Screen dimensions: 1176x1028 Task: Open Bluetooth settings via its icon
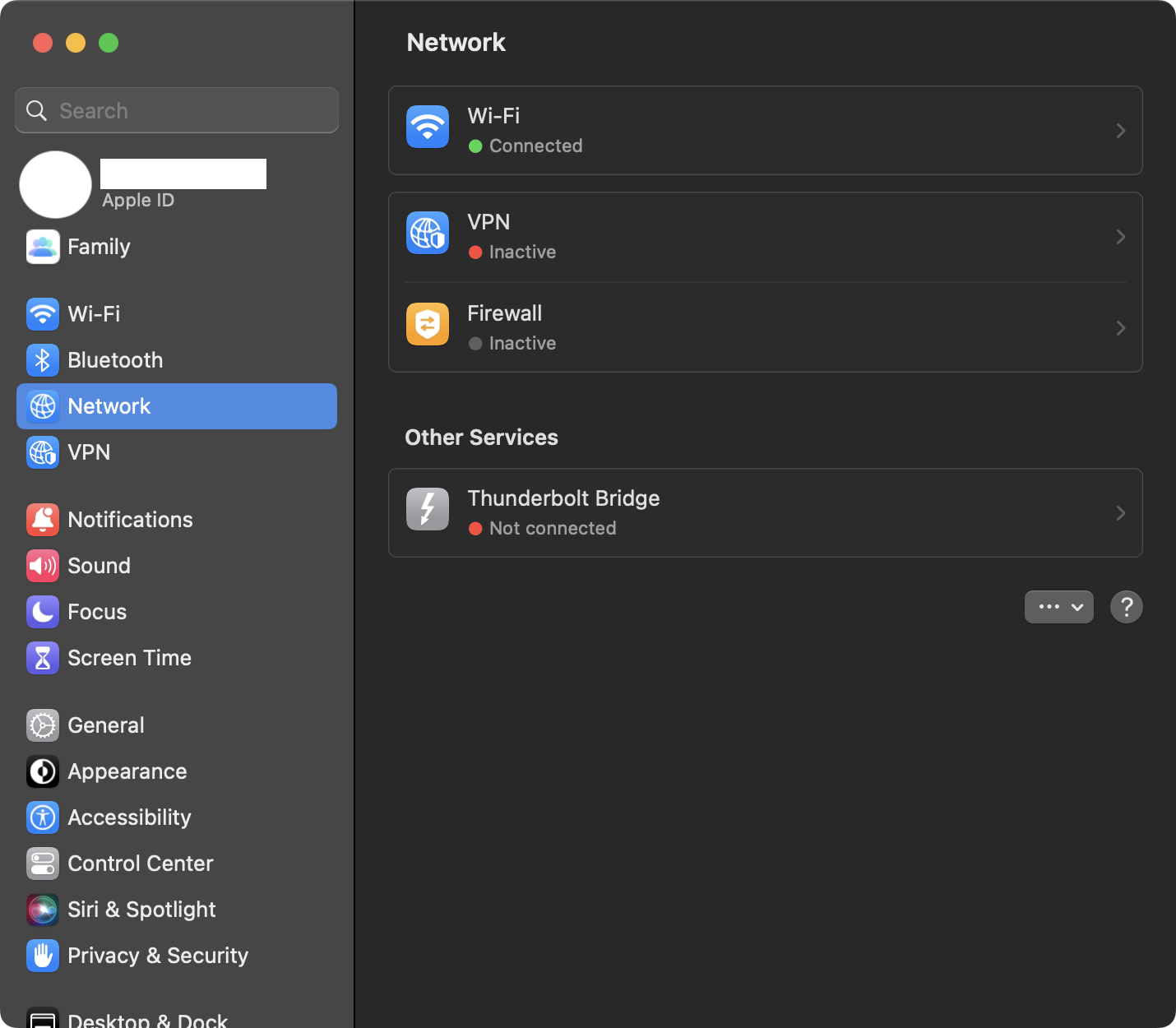coord(42,359)
